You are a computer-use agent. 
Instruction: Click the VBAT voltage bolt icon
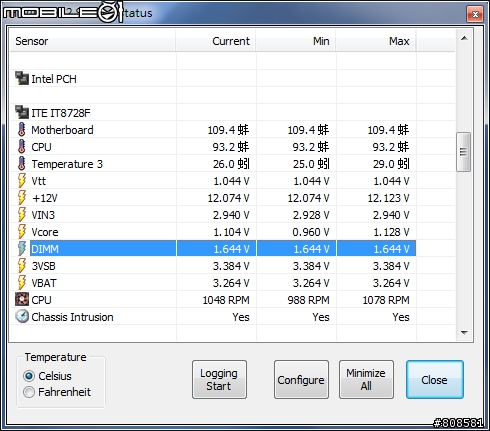(x=22, y=282)
